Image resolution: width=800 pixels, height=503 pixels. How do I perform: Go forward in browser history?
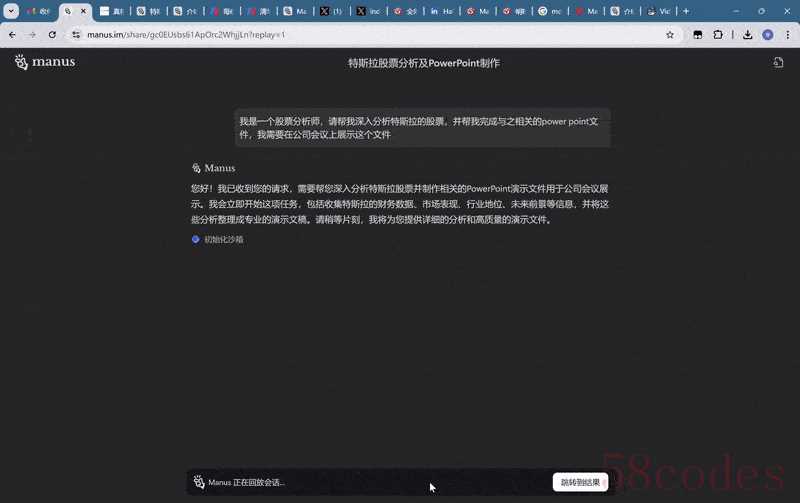(x=32, y=35)
